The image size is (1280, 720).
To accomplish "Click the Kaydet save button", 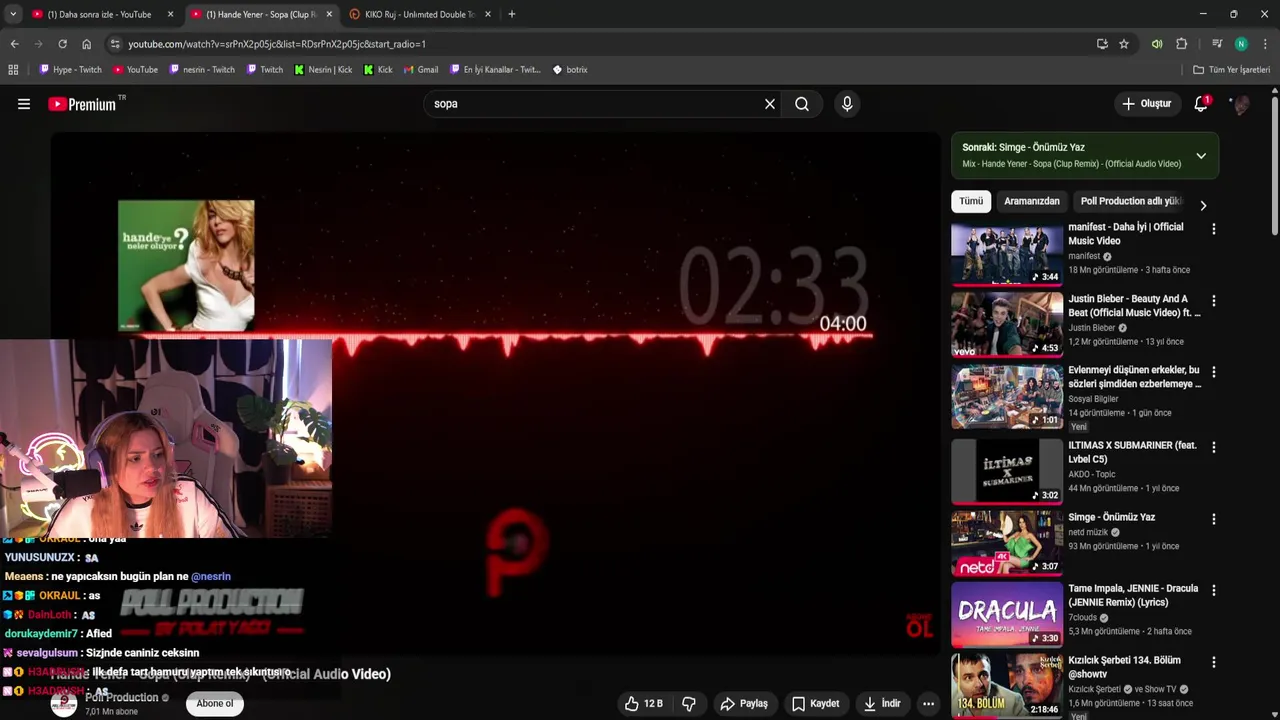I will coord(815,704).
